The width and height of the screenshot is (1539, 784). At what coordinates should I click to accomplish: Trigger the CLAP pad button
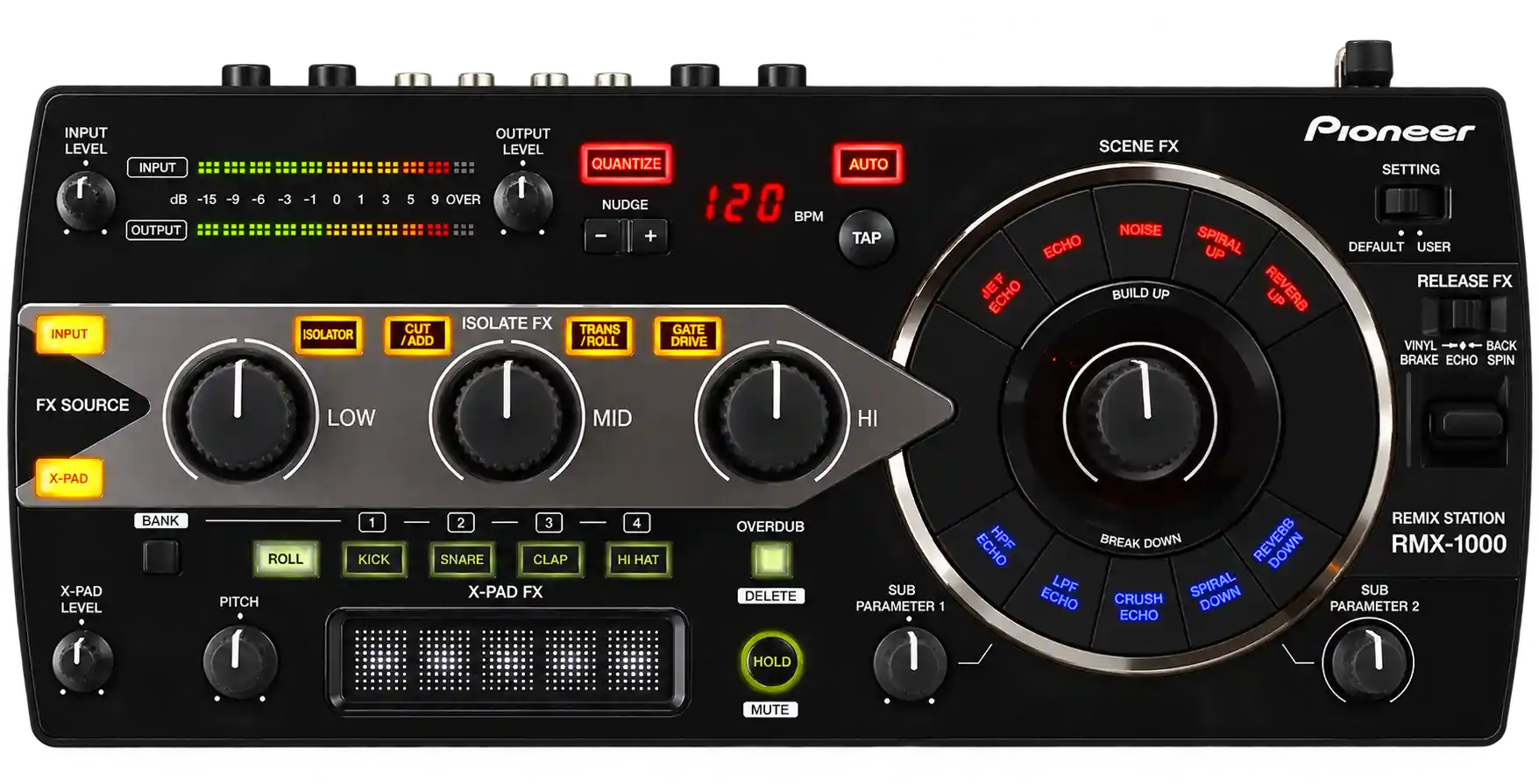pyautogui.click(x=550, y=559)
